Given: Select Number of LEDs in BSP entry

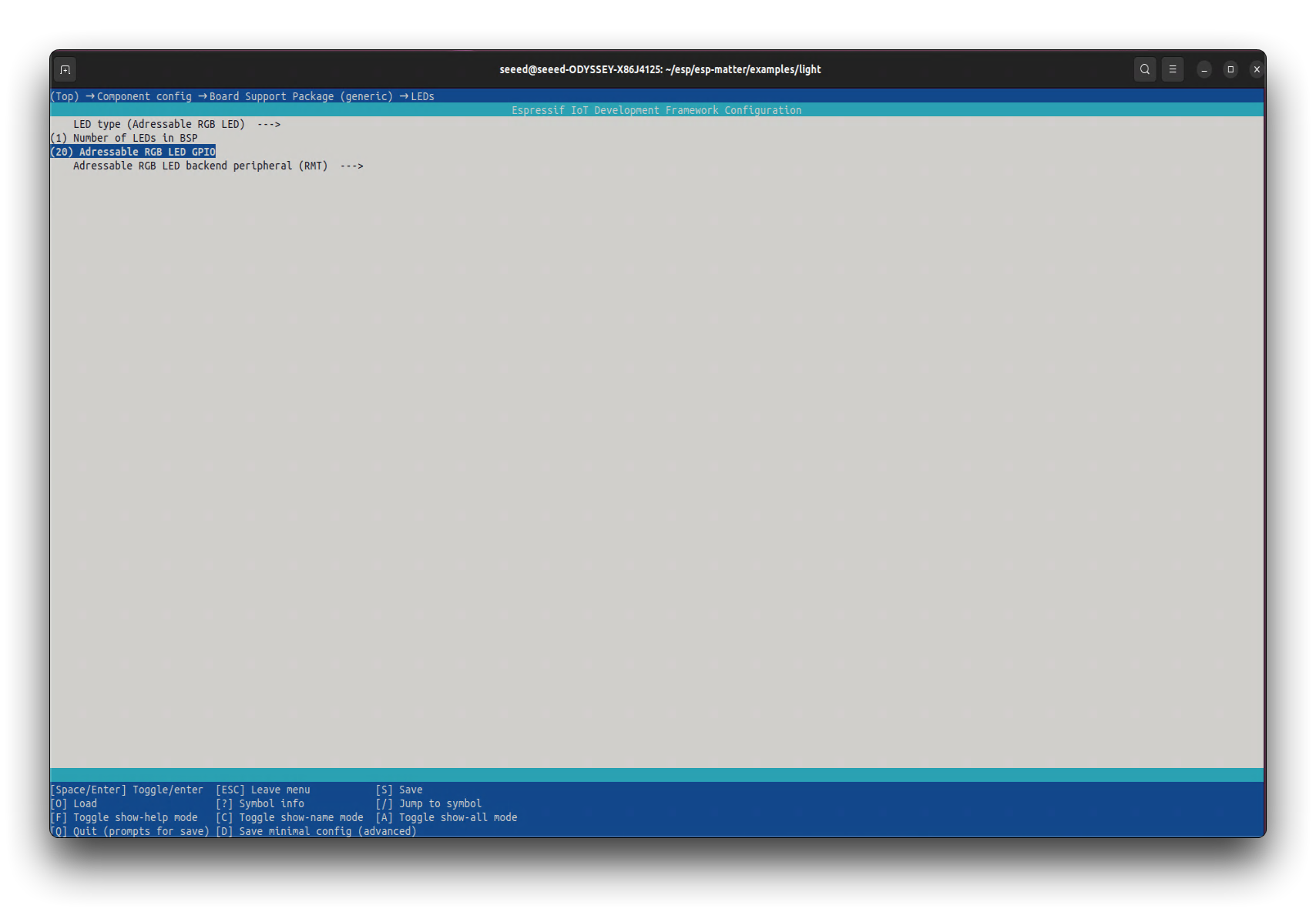Looking at the screenshot, I should coord(124,138).
